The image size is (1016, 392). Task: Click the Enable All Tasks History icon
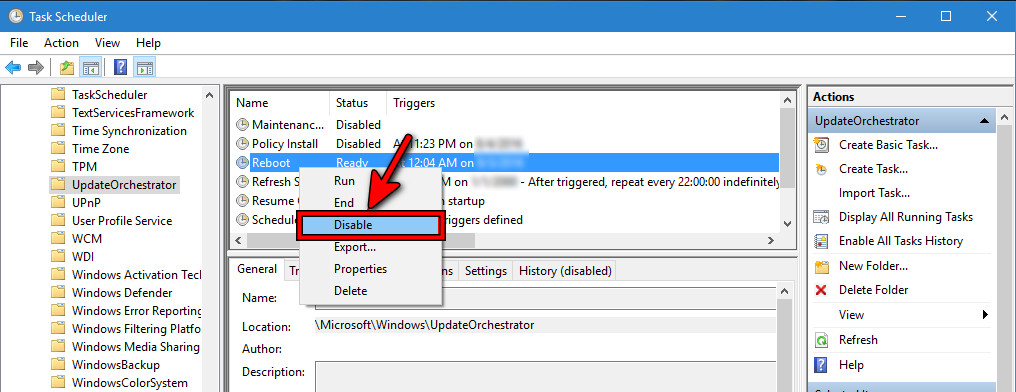pos(821,241)
